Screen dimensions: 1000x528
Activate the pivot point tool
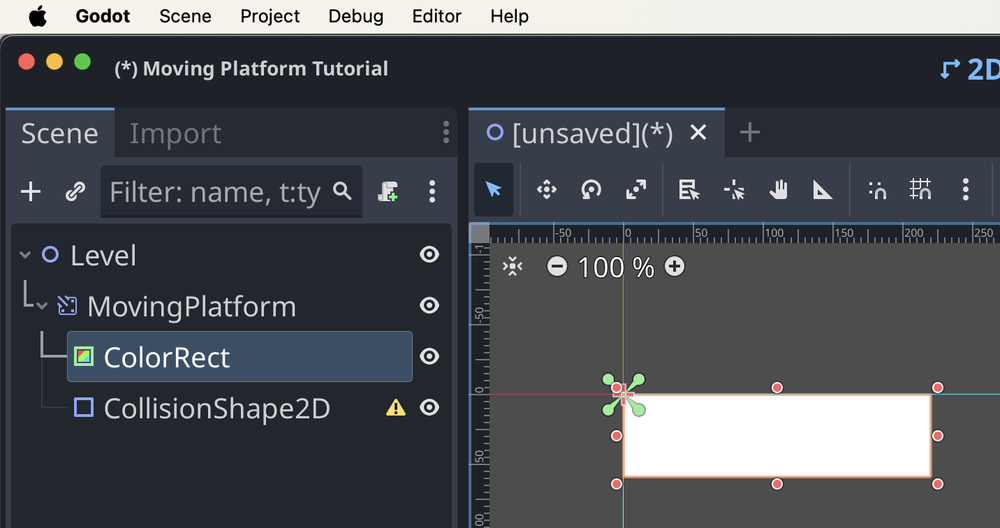pyautogui.click(x=733, y=189)
